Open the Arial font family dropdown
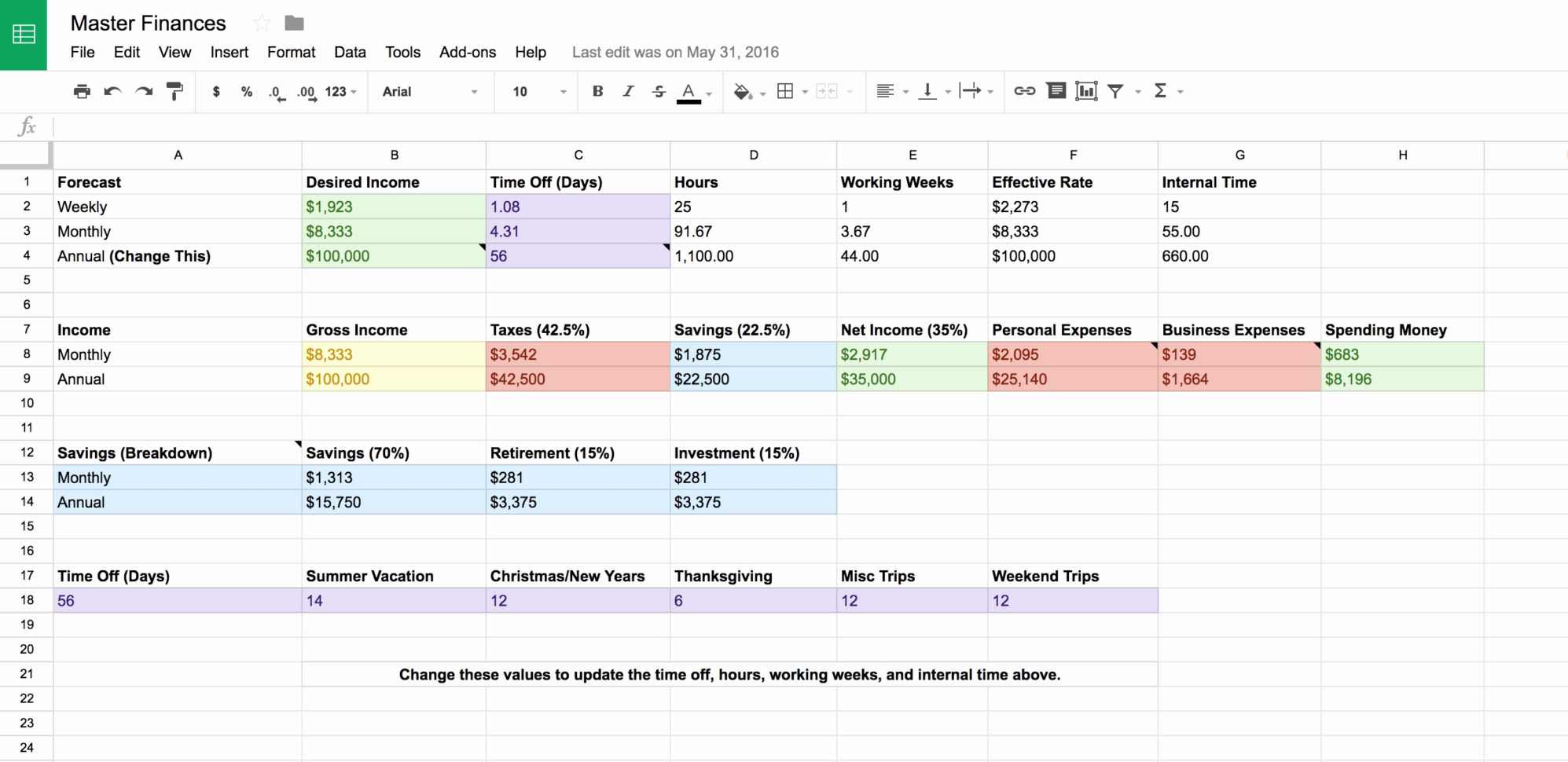This screenshot has height=762, width=1568. click(428, 91)
